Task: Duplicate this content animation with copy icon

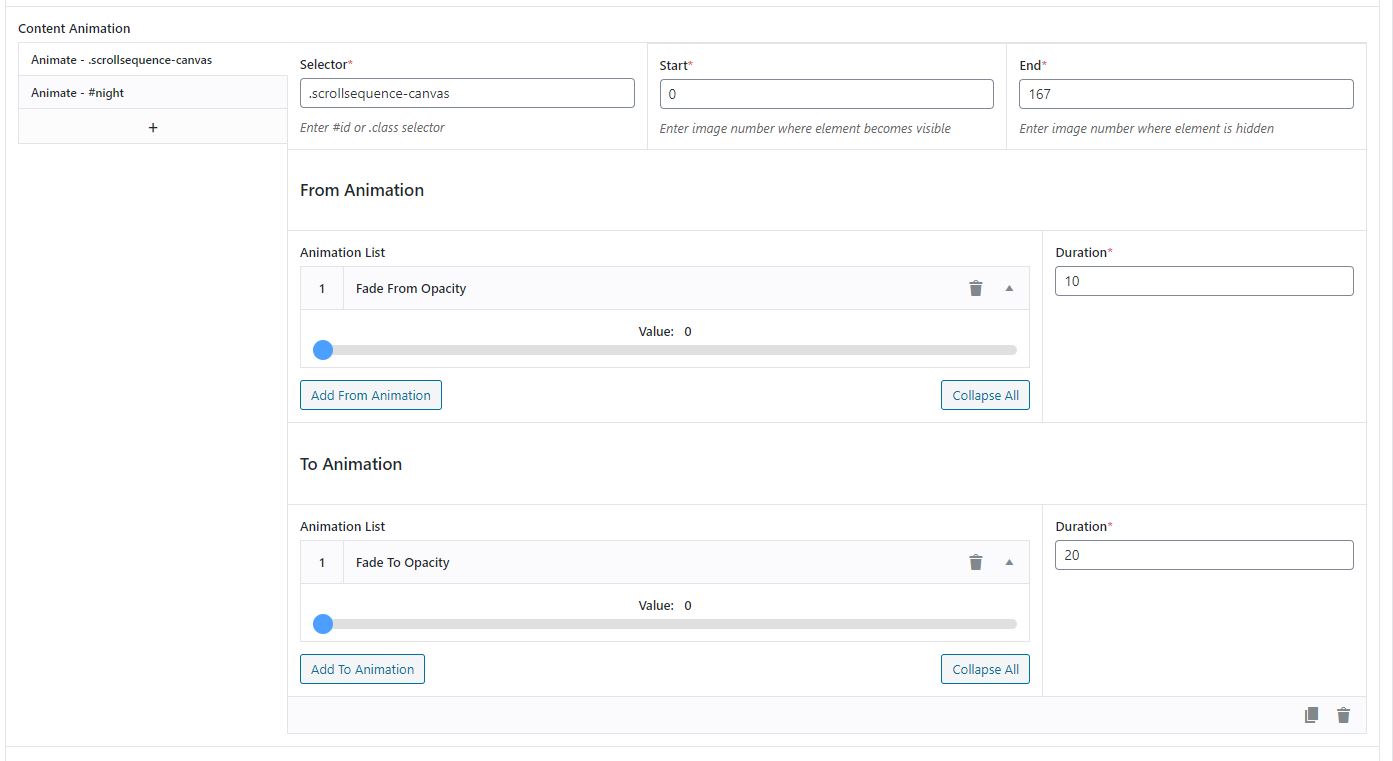Action: [x=1311, y=715]
